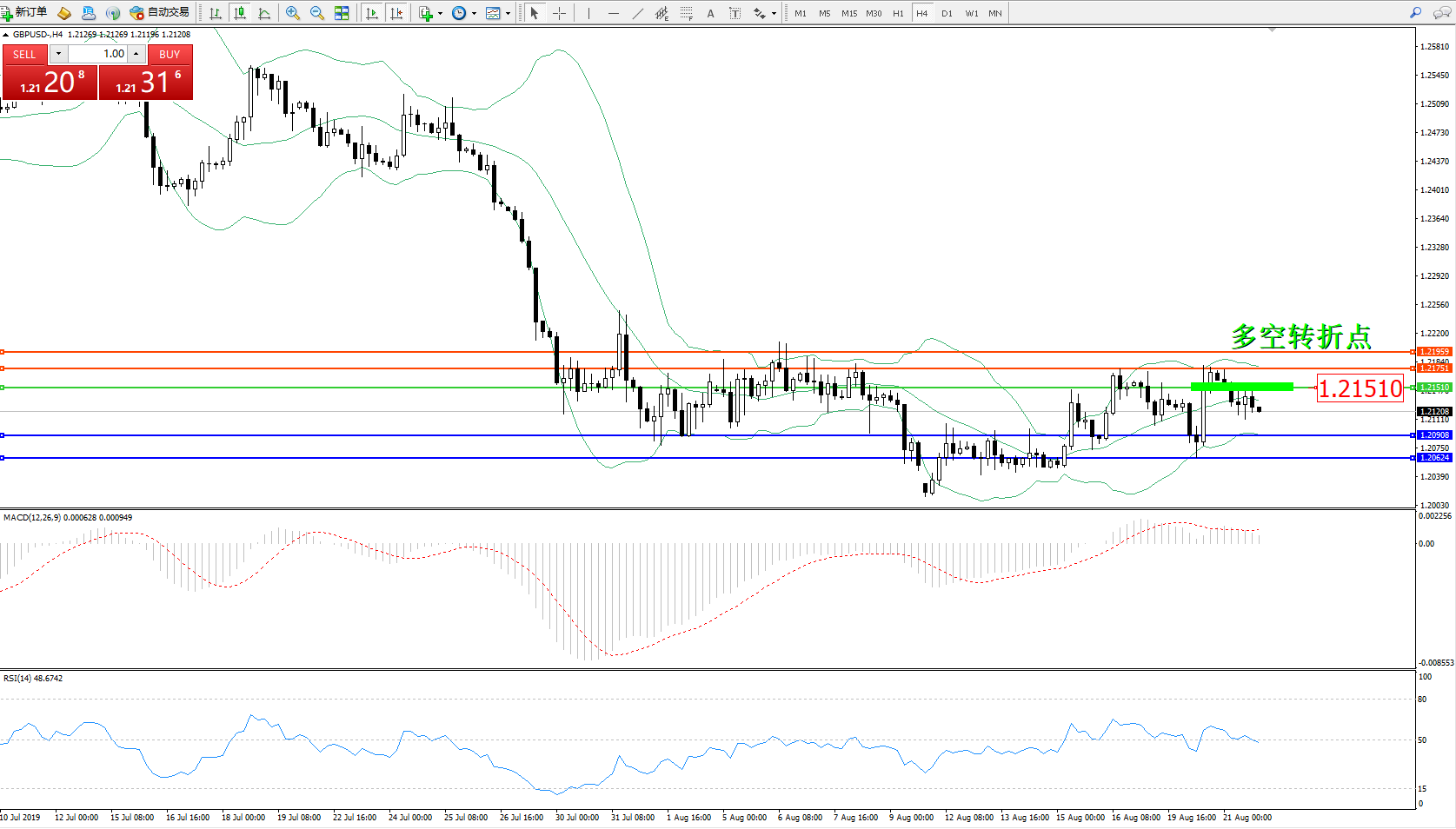Open the periodicity clock dropdown arrow
The width and height of the screenshot is (1456, 829).
click(x=474, y=13)
